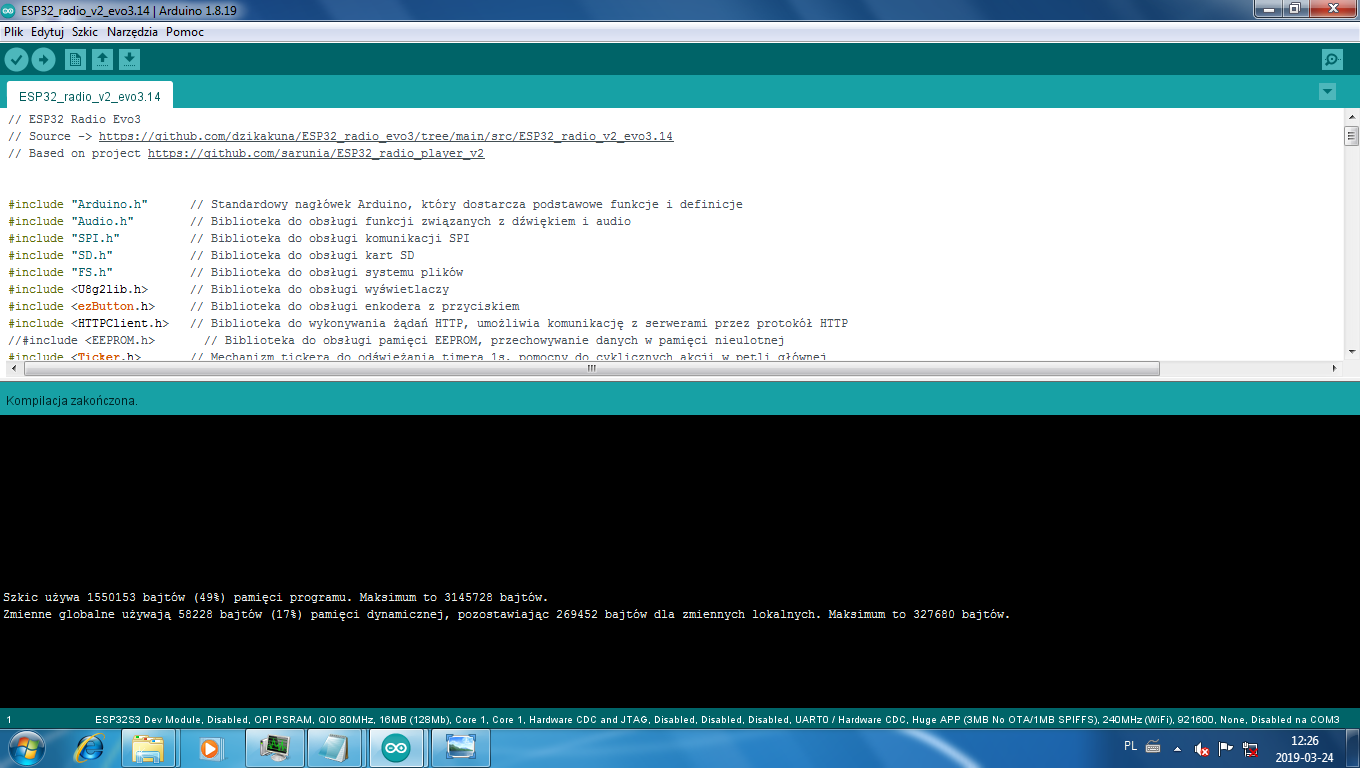
Task: Save the sketch with the Save icon
Action: pyautogui.click(x=129, y=59)
